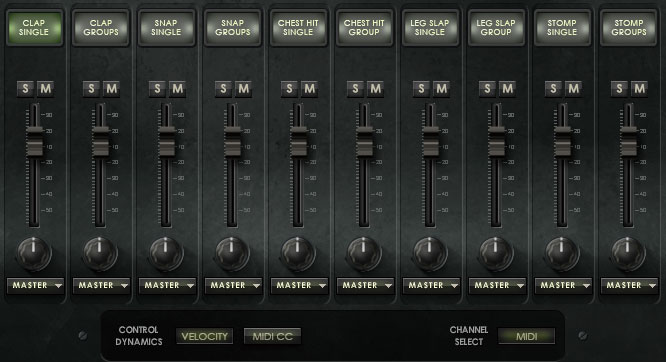
Task: Mute the Chest Hit Single channel
Action: pos(309,89)
